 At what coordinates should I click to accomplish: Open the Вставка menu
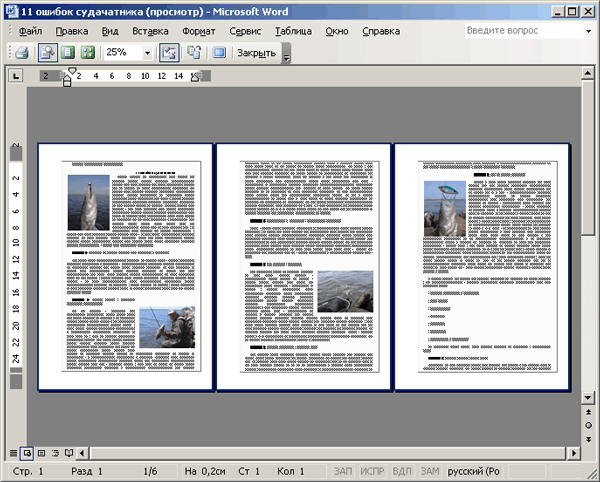pyautogui.click(x=150, y=31)
